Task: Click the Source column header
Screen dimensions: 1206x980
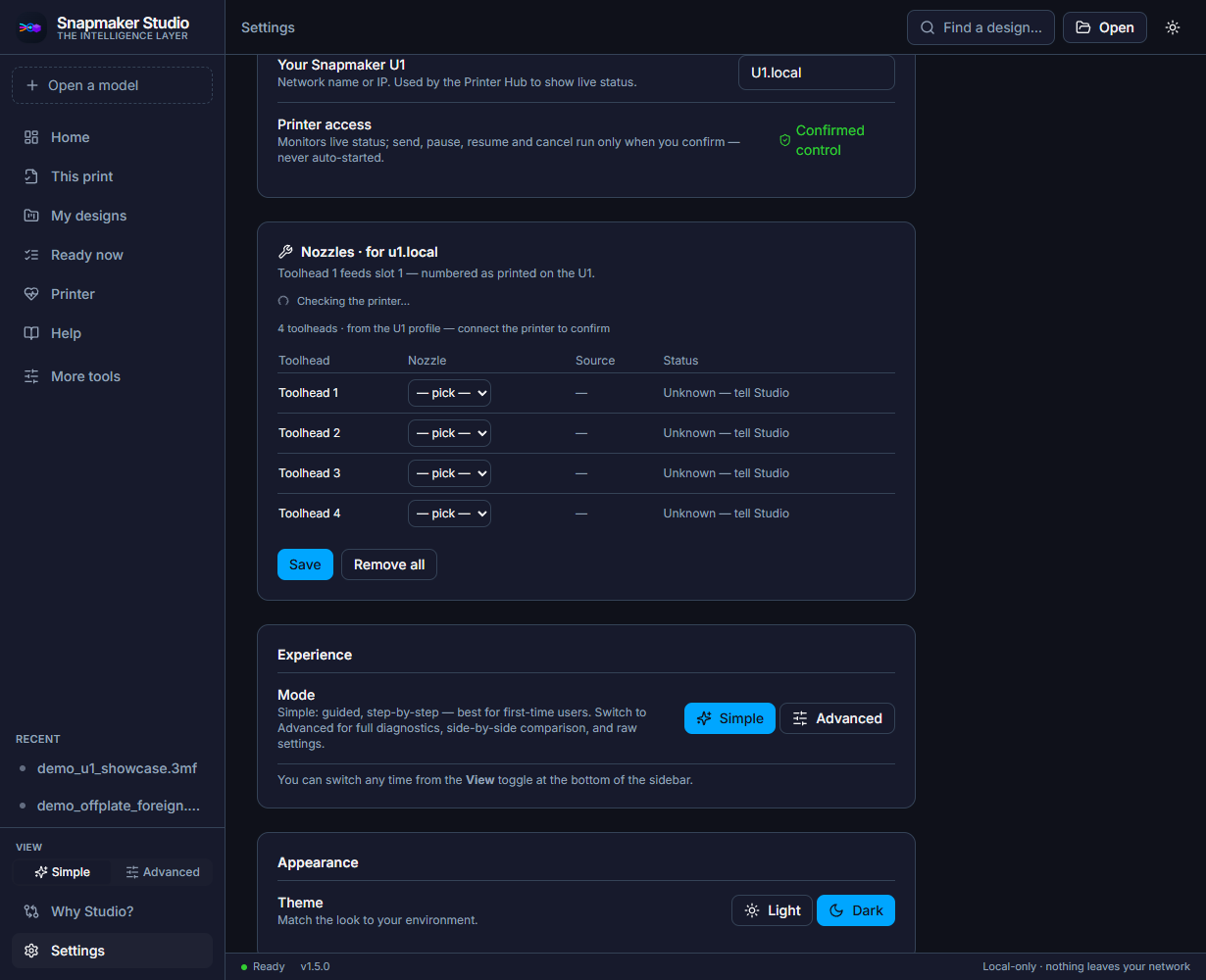Action: 595,361
